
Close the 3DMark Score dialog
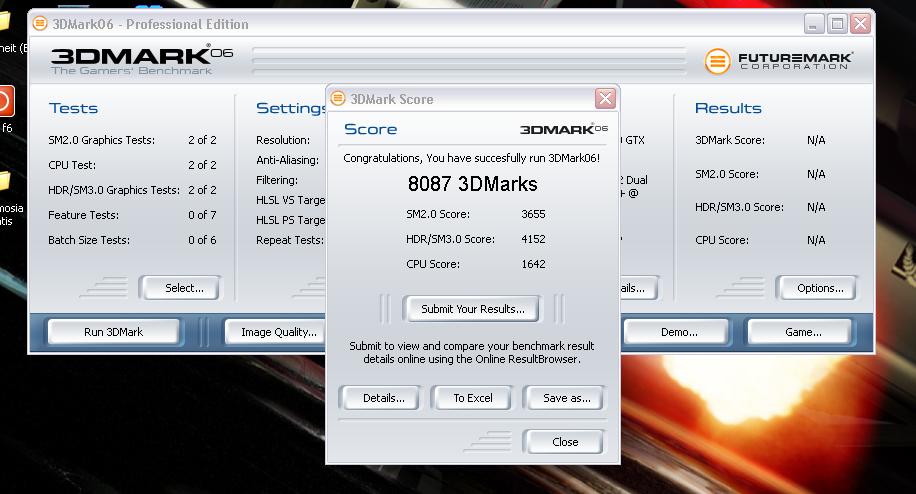564,442
